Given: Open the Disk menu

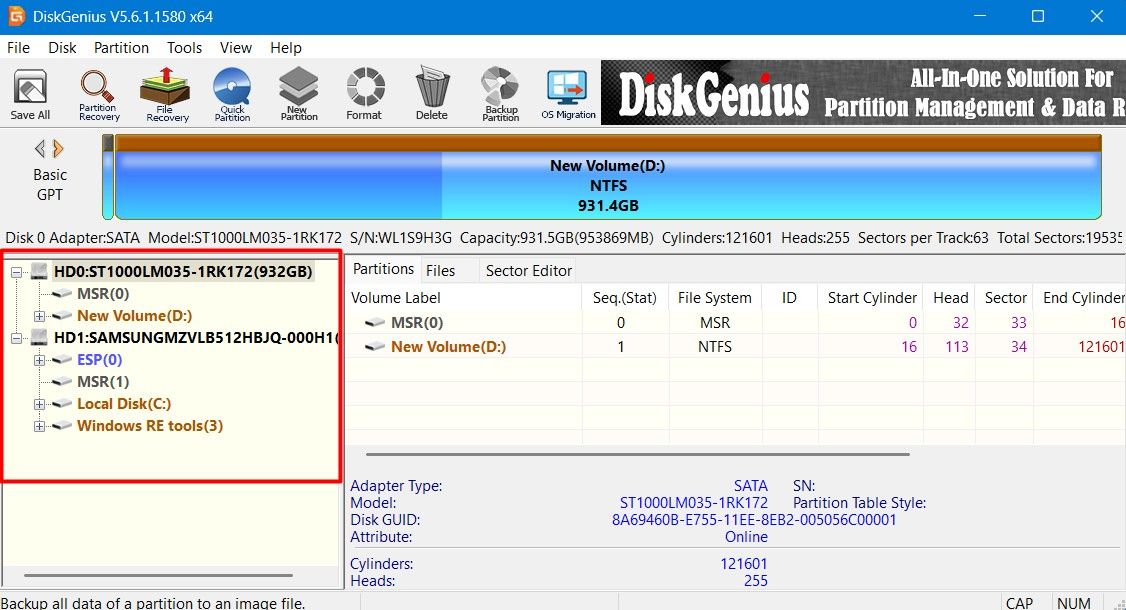Looking at the screenshot, I should coord(62,47).
